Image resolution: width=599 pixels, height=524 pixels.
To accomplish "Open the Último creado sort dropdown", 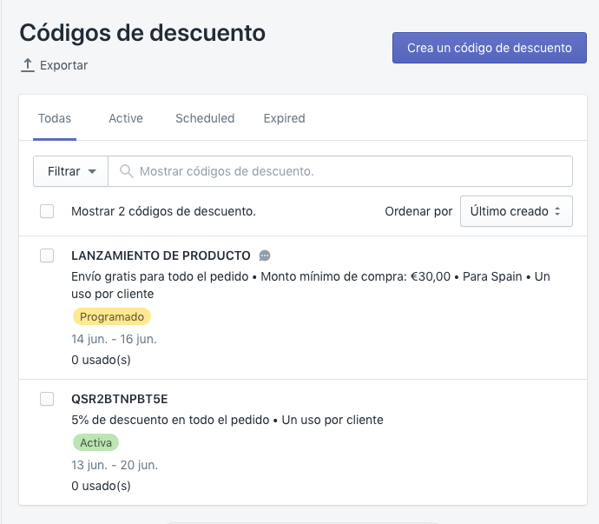I will click(516, 211).
